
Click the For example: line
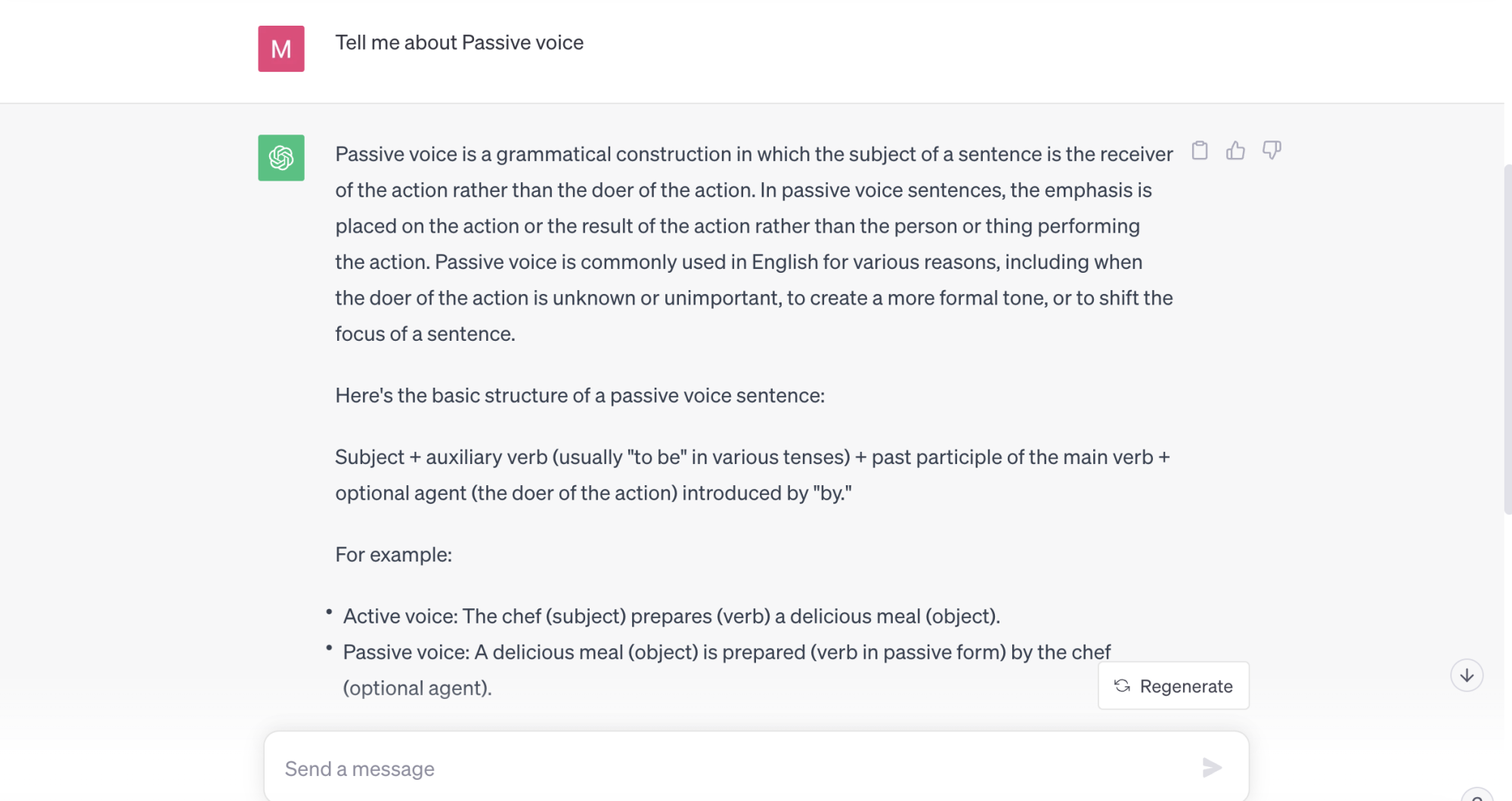(393, 555)
